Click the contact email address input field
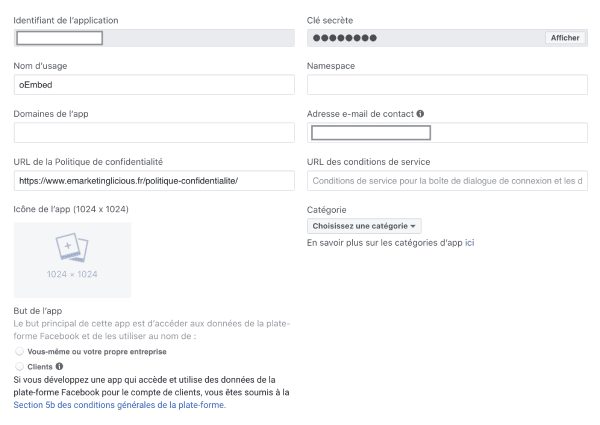Image resolution: width=600 pixels, height=425 pixels. [447, 133]
